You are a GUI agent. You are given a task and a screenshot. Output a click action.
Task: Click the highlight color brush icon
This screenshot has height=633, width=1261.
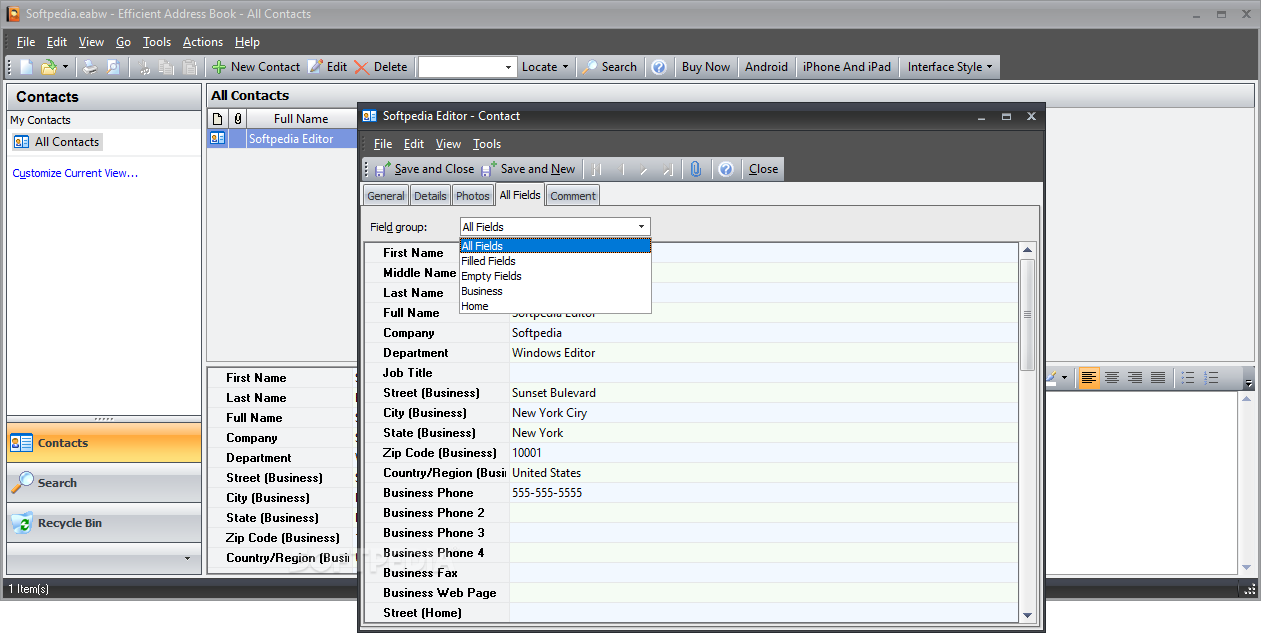pos(1052,378)
